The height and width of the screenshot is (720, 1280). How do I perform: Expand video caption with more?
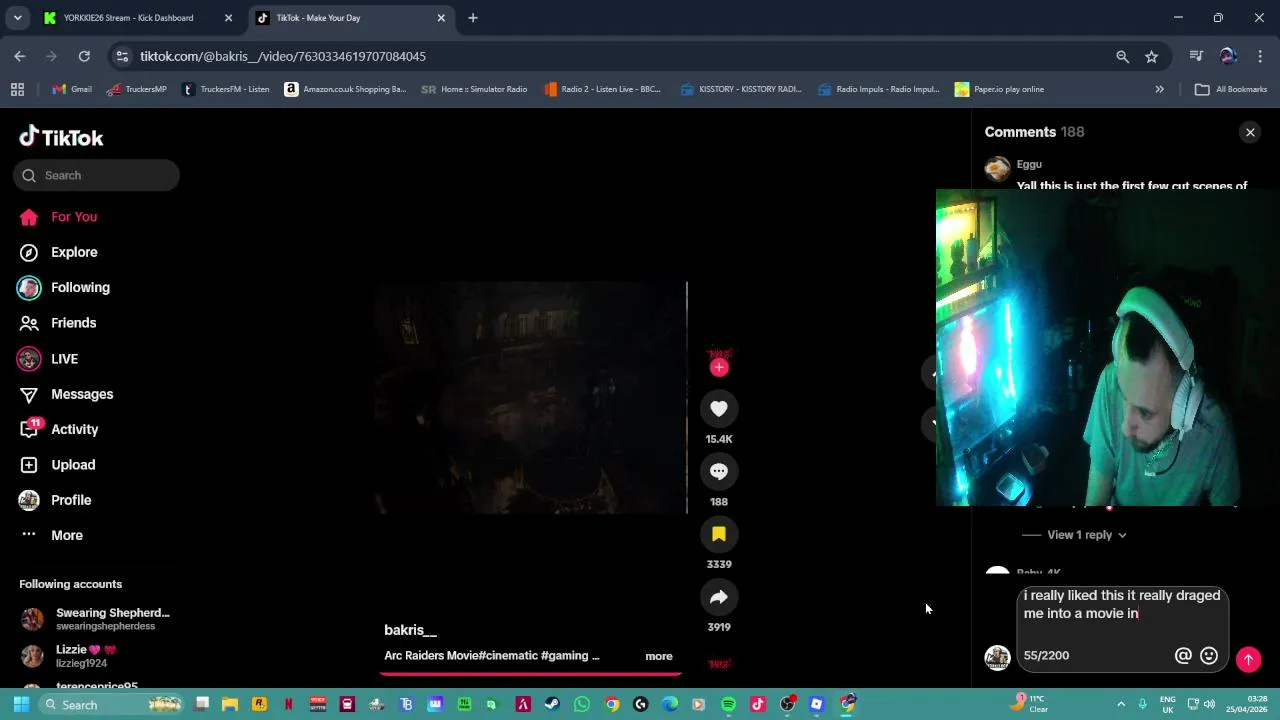pos(659,656)
